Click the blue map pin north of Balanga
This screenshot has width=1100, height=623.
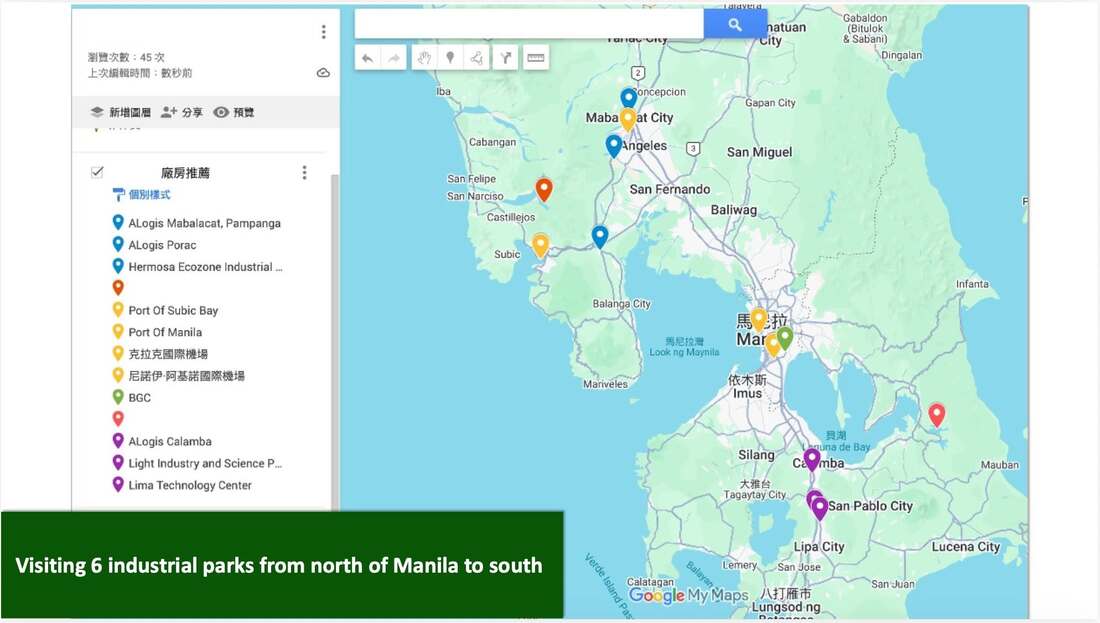(600, 236)
